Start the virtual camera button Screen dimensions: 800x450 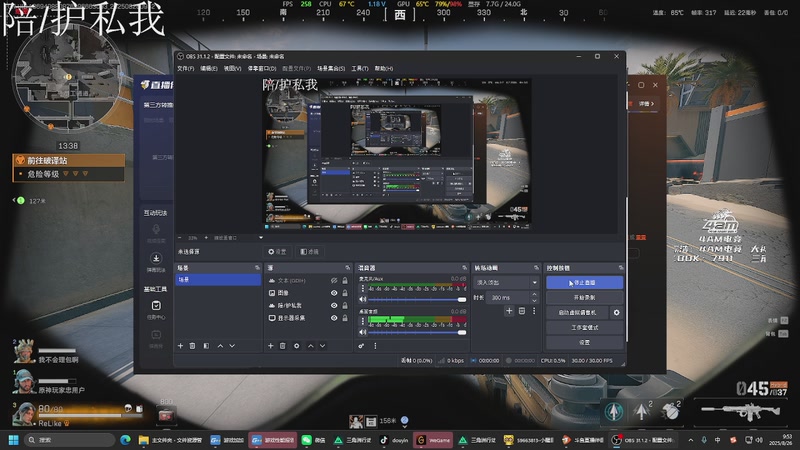coord(577,312)
